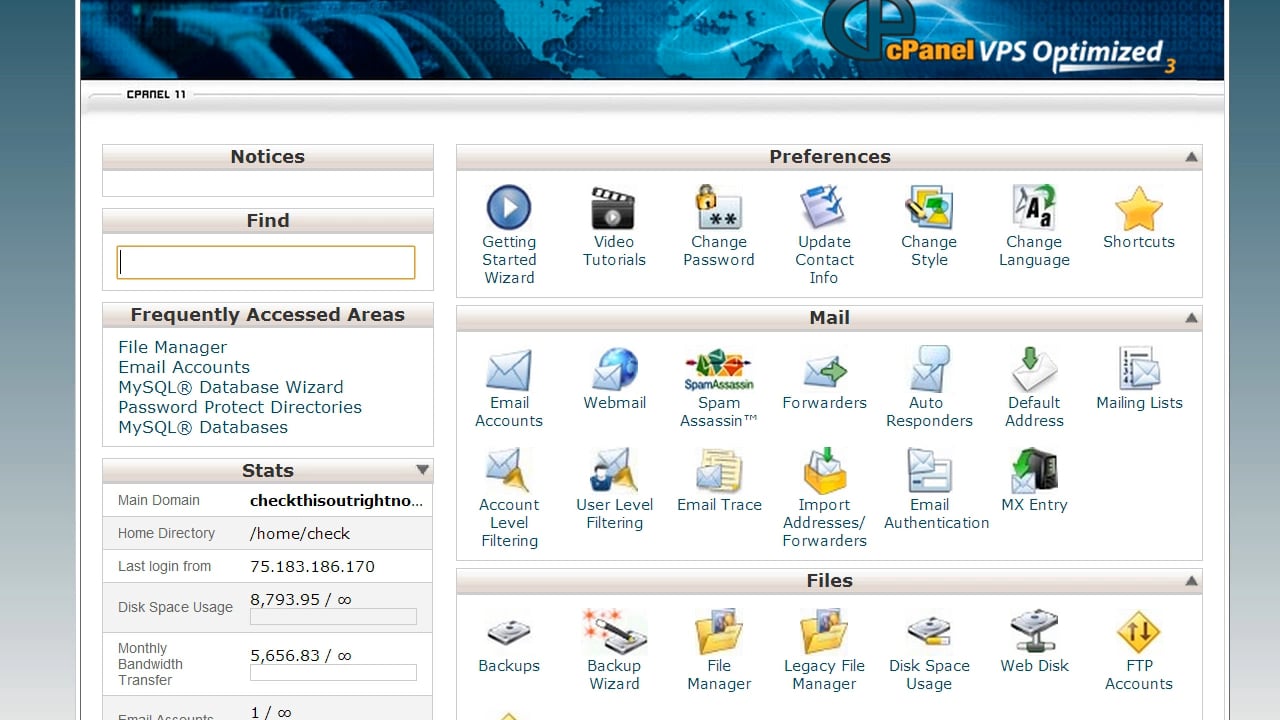Click the Web Disk icon

1034,633
